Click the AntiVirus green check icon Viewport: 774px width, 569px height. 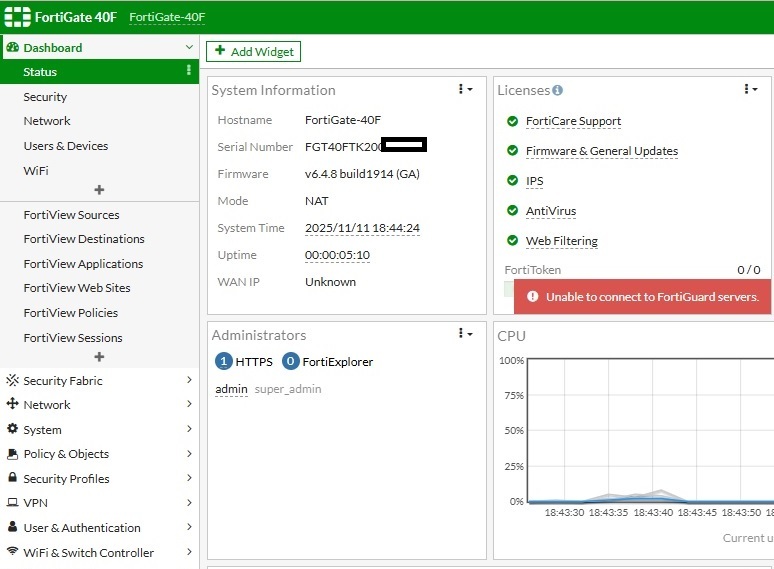[512, 211]
